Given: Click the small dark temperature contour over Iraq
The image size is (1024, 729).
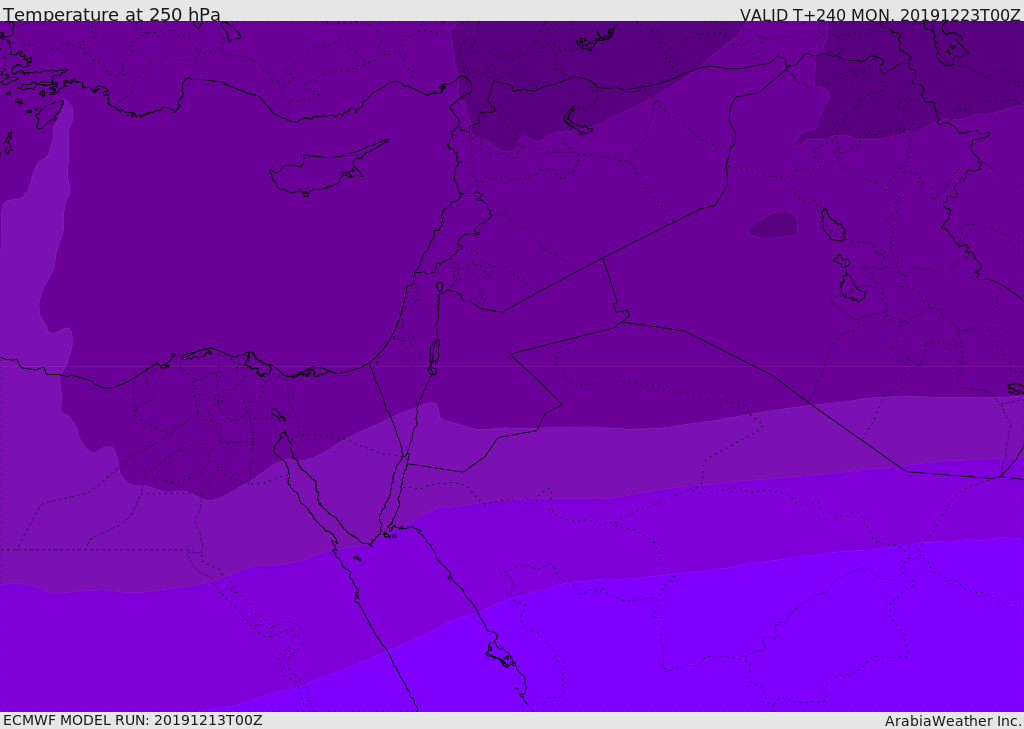Looking at the screenshot, I should (773, 225).
